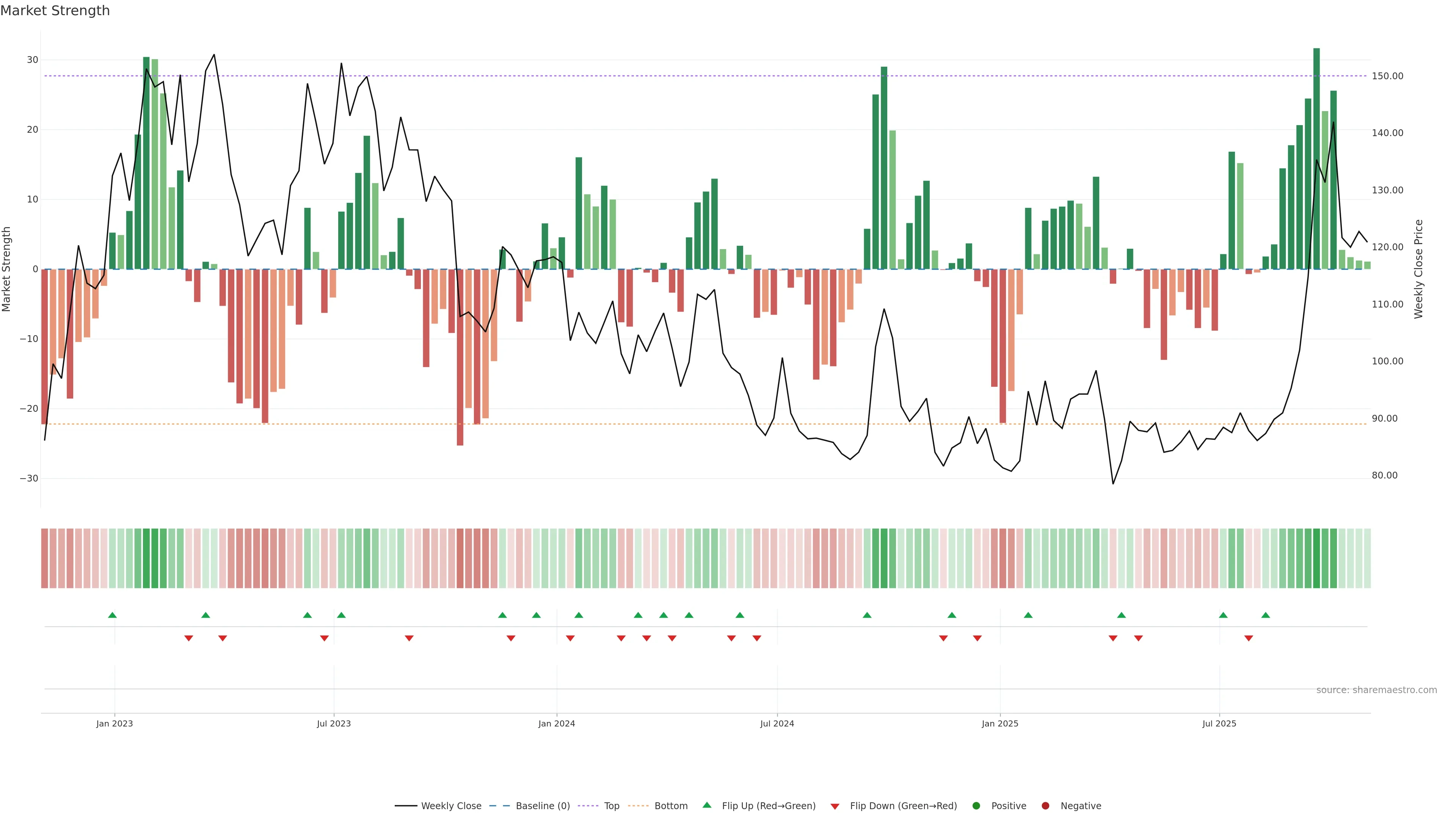This screenshot has width=1456, height=819.
Task: Click the dark red Negative circle legend icon
Action: point(1045,806)
